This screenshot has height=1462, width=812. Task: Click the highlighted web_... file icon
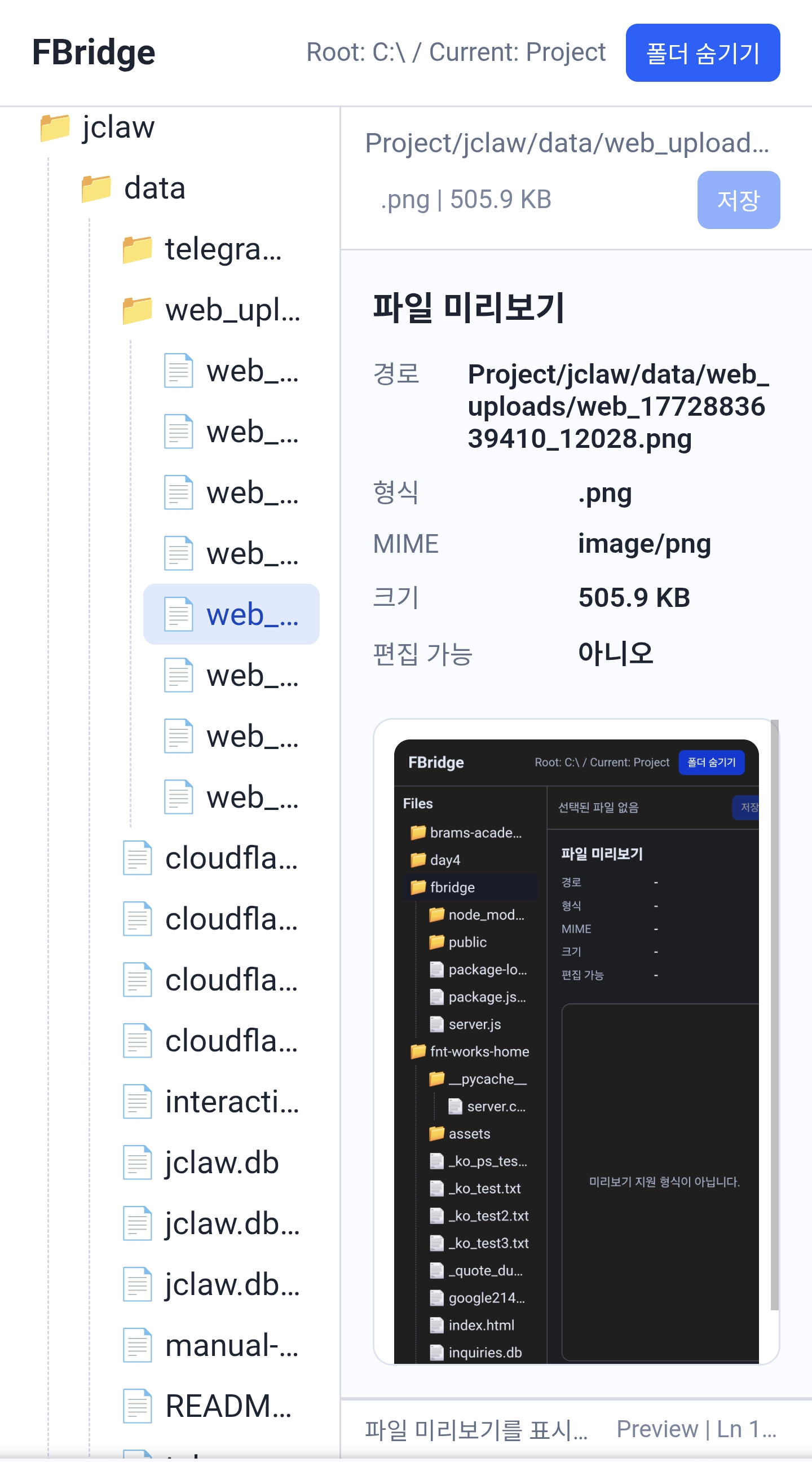coord(179,615)
